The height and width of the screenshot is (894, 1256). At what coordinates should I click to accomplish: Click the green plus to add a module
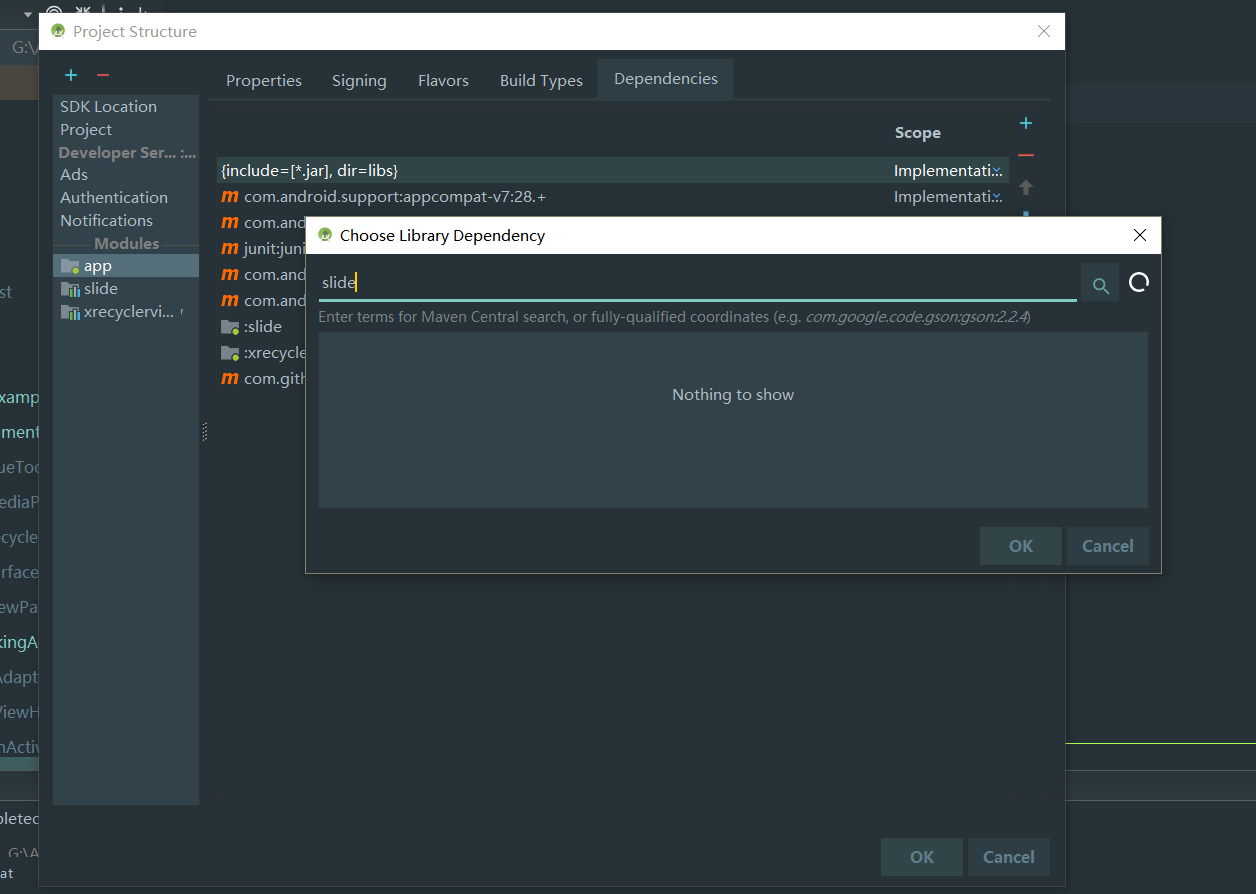point(70,75)
